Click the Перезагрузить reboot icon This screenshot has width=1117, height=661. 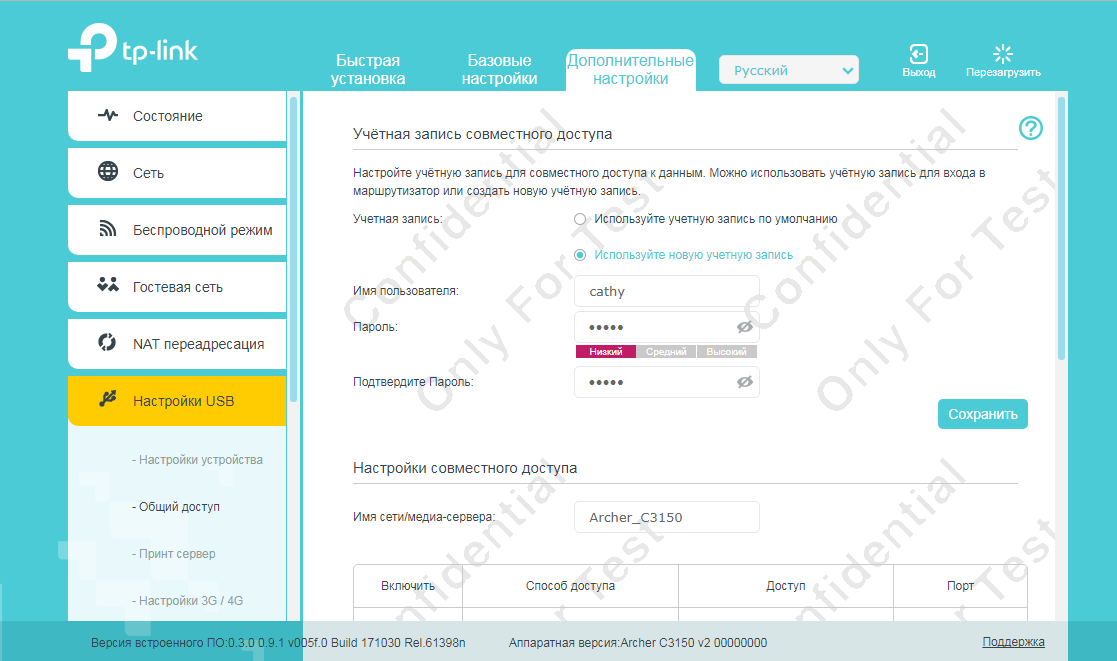point(1002,54)
